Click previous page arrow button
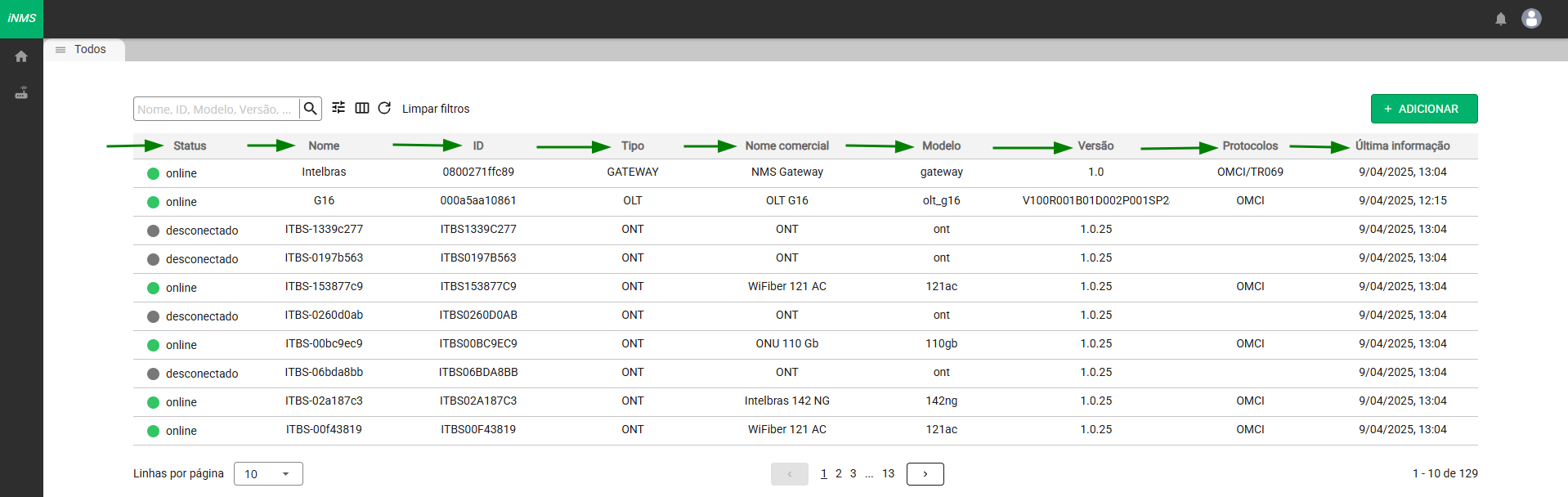1568x497 pixels. (790, 474)
